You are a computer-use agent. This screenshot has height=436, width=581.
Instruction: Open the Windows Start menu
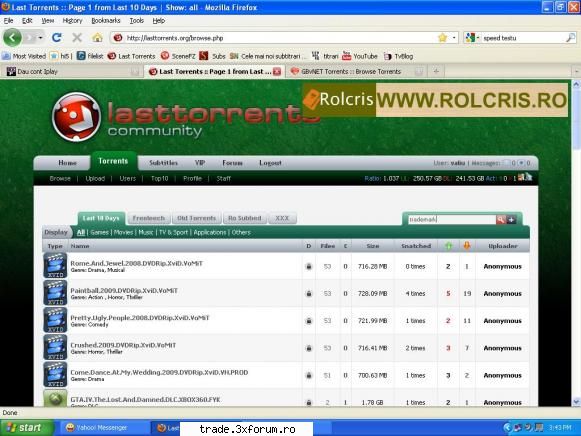[27, 428]
